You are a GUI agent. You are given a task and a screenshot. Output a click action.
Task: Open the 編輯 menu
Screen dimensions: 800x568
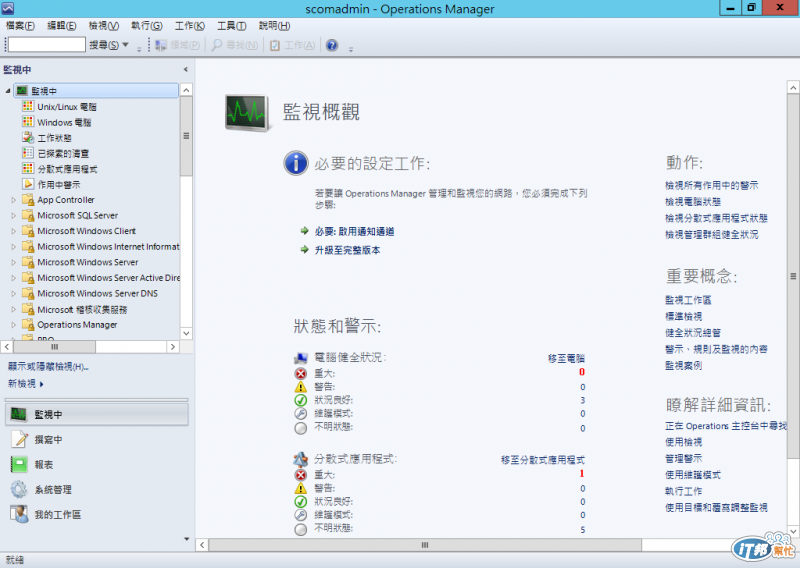(x=62, y=26)
